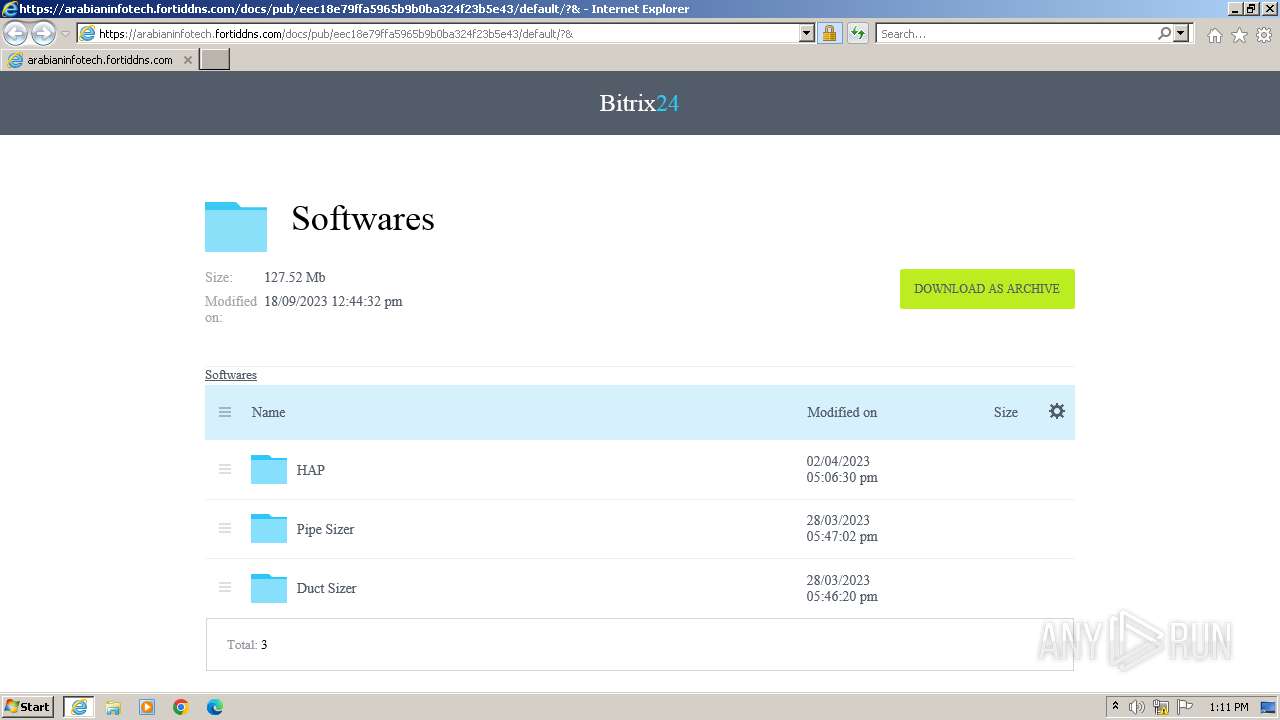Click Internet Explorer taskbar icon
The height and width of the screenshot is (720, 1280).
tap(79, 707)
